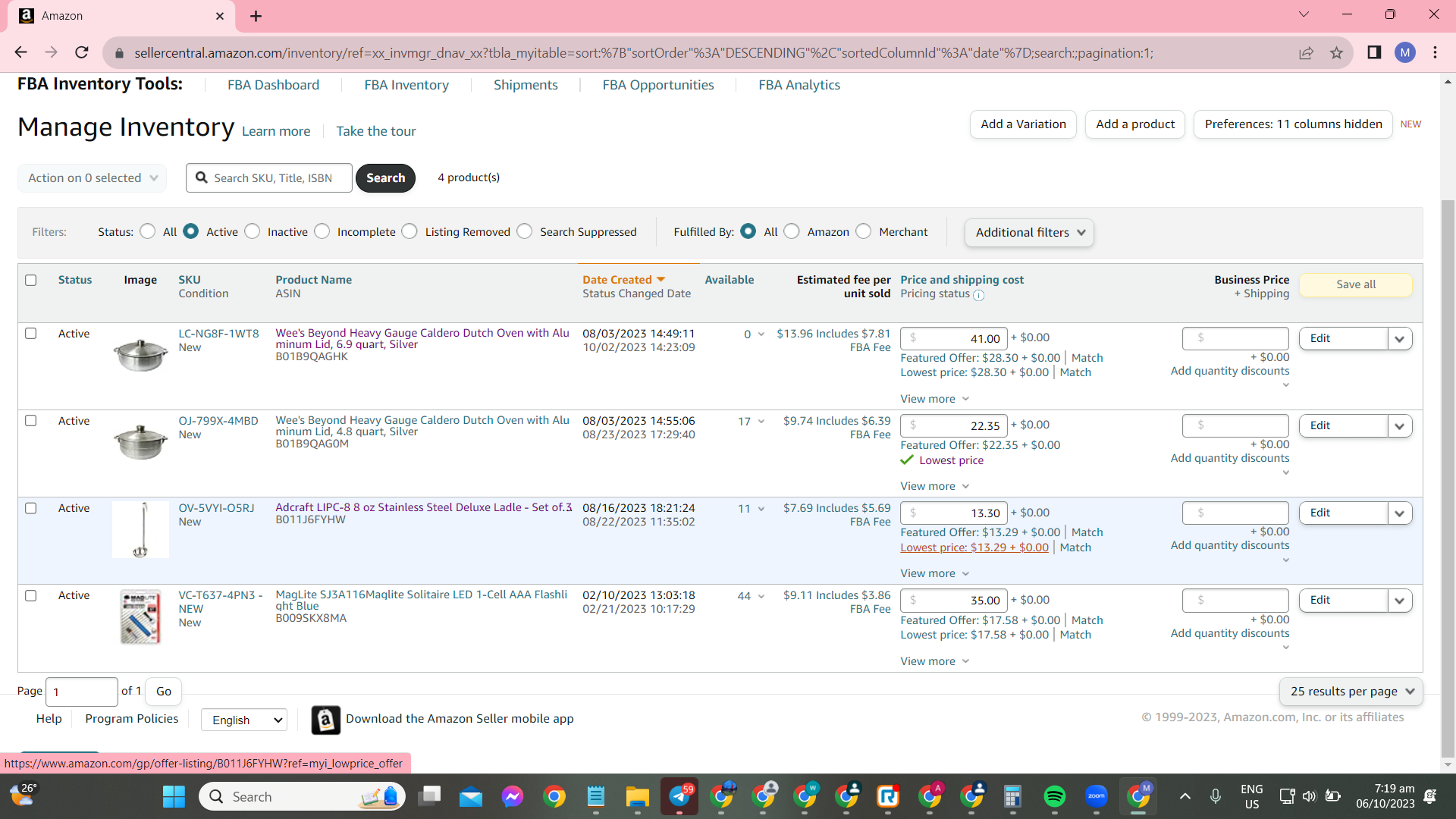Screen dimensions: 1456x819
Task: Open the Windows Start menu
Action: click(x=174, y=796)
